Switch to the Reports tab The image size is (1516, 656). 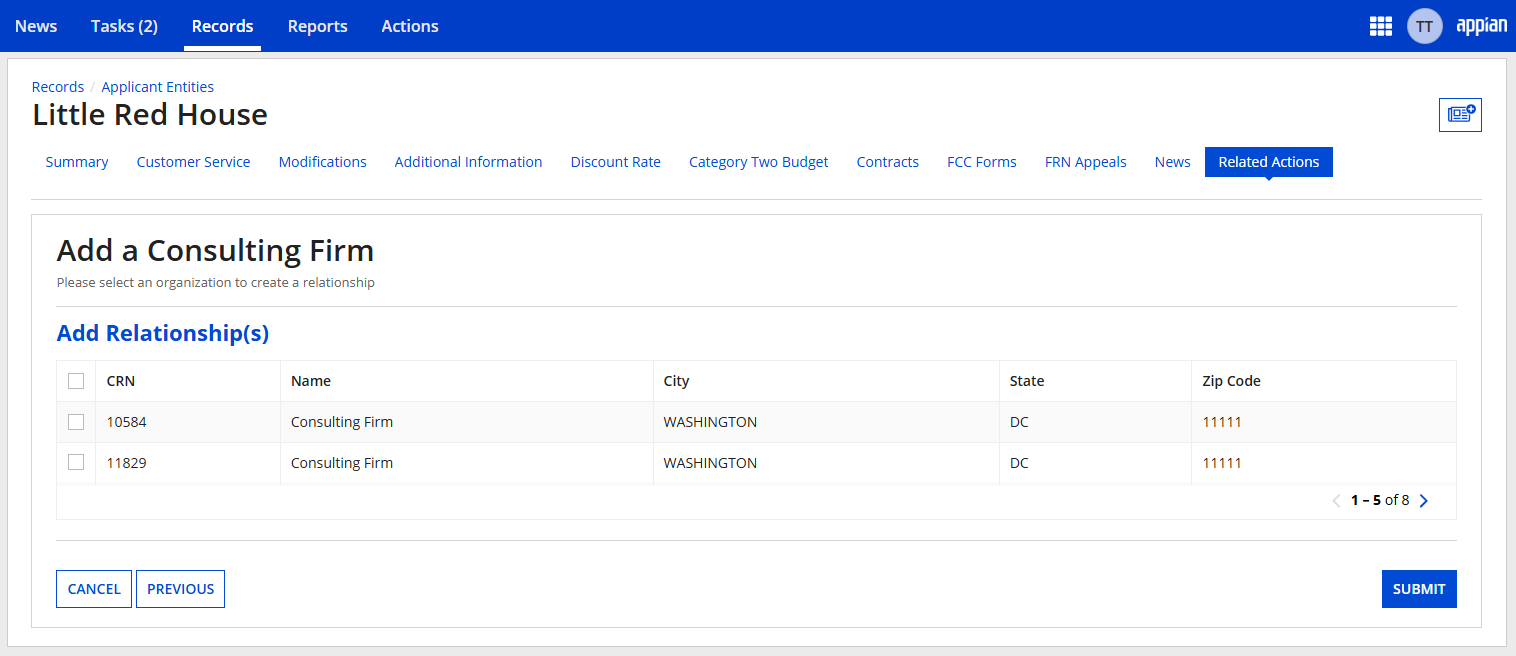coord(317,26)
